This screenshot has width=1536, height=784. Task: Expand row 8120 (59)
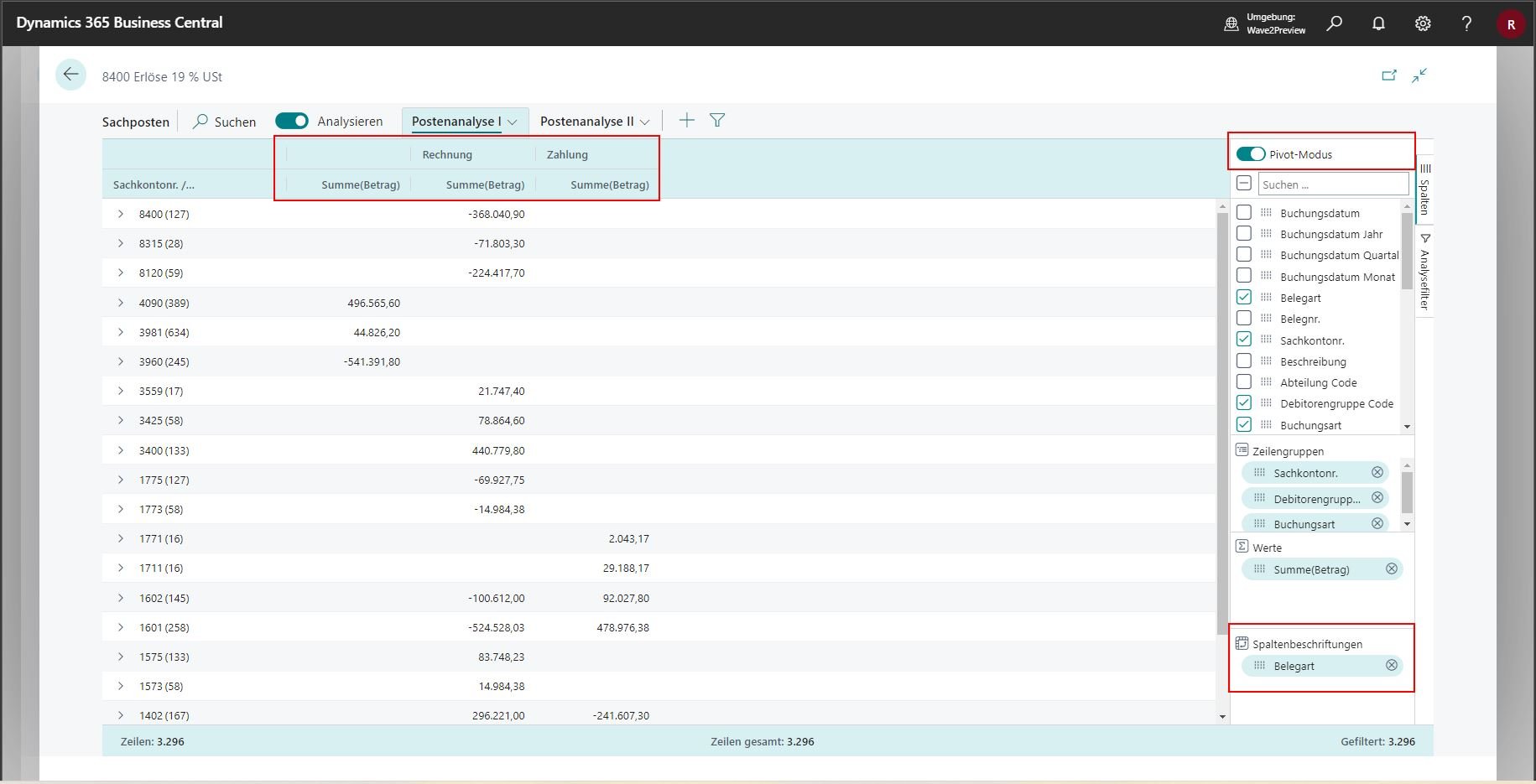[121, 273]
